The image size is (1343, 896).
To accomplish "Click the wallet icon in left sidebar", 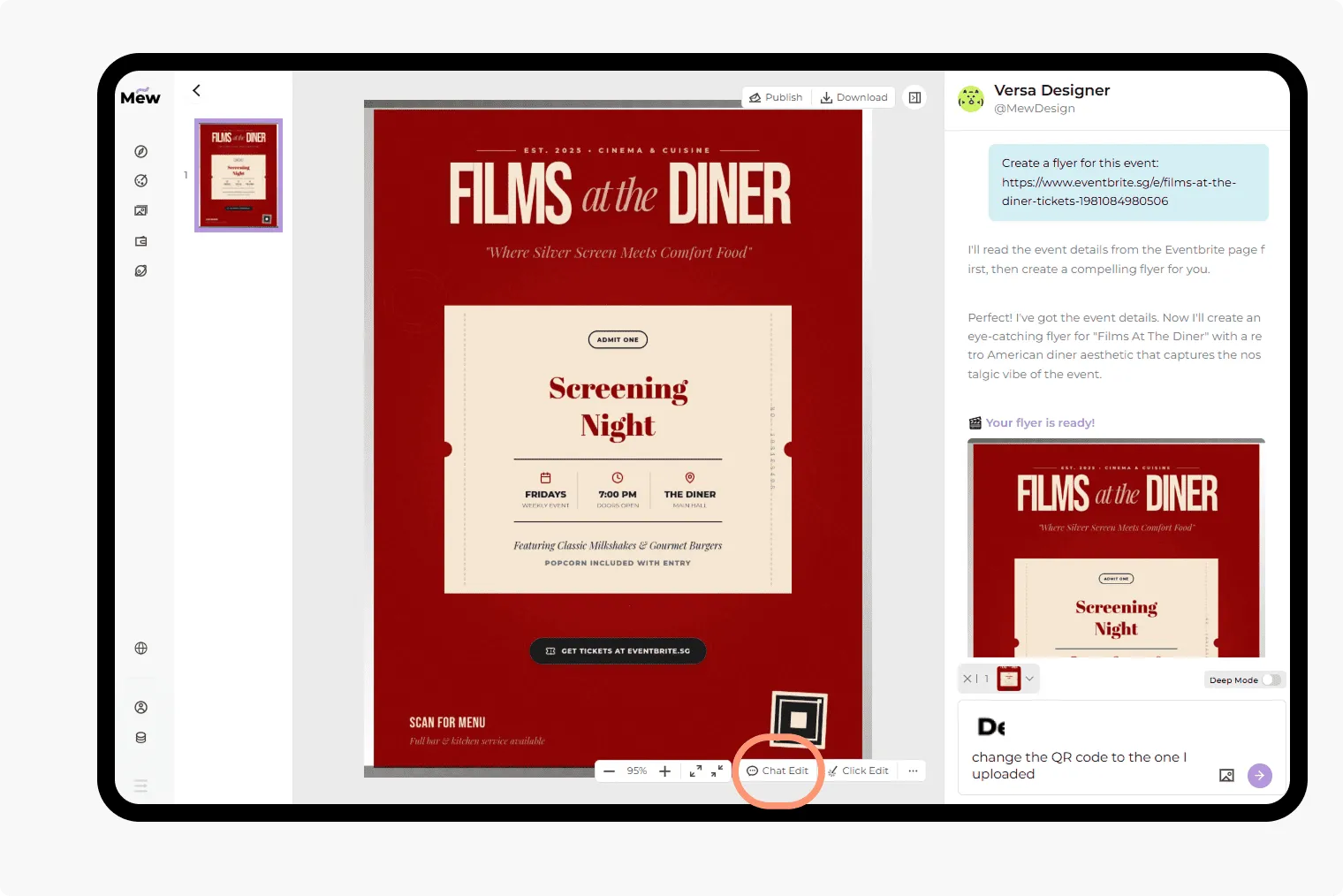I will 140,241.
